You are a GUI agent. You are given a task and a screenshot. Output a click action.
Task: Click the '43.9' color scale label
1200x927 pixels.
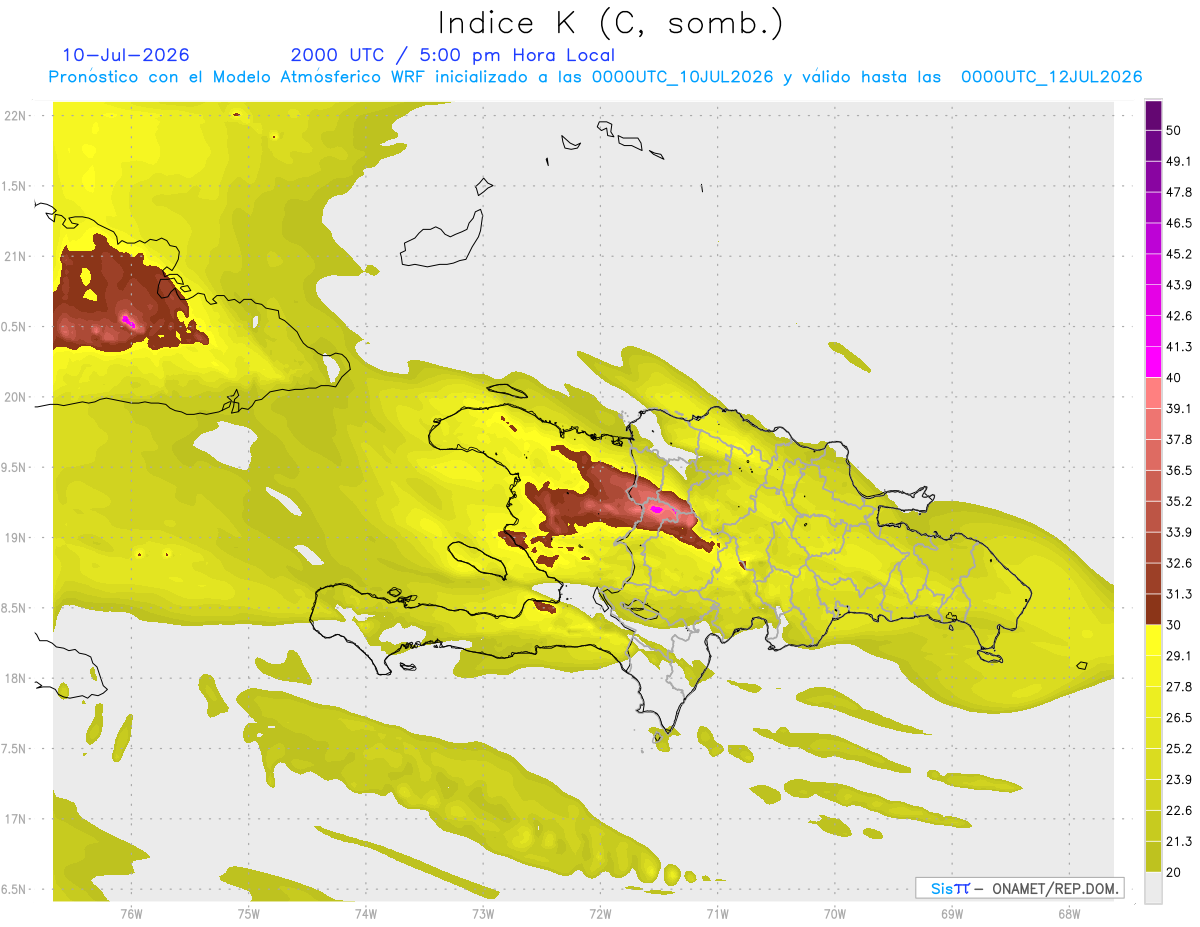tap(1180, 285)
